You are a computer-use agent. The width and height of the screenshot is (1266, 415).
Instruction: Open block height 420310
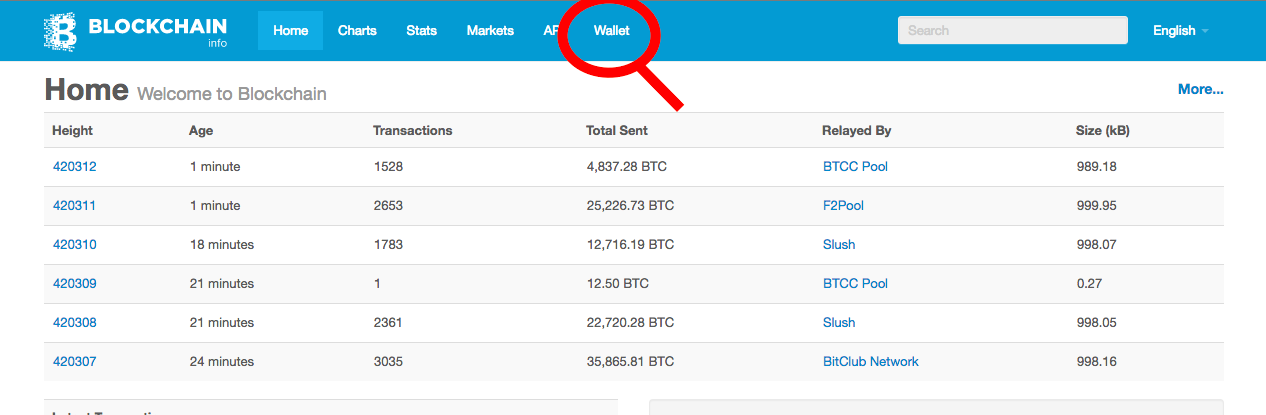click(x=74, y=244)
